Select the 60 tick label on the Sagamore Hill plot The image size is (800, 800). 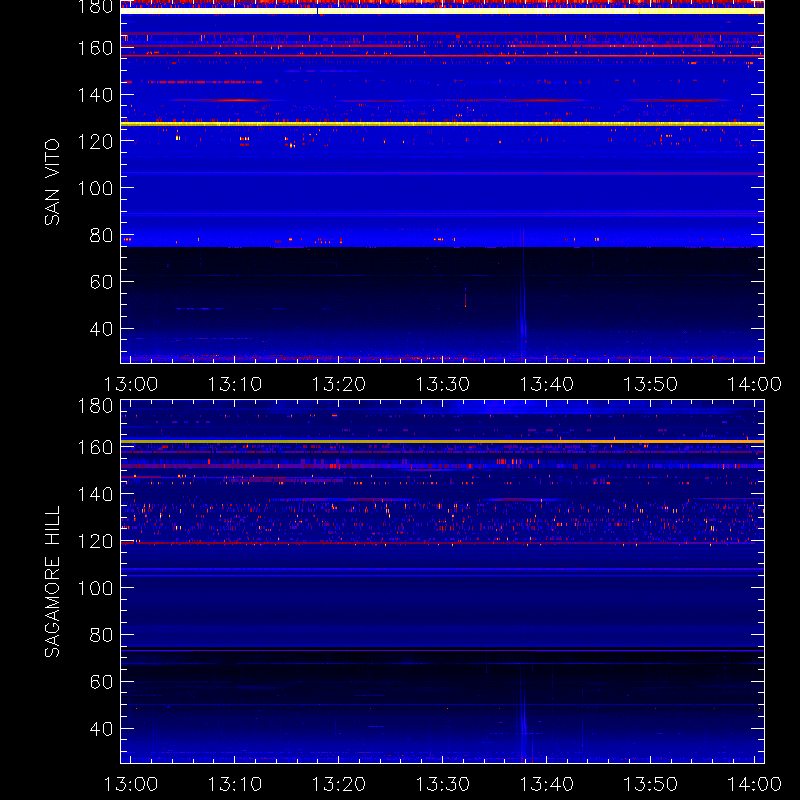101,682
